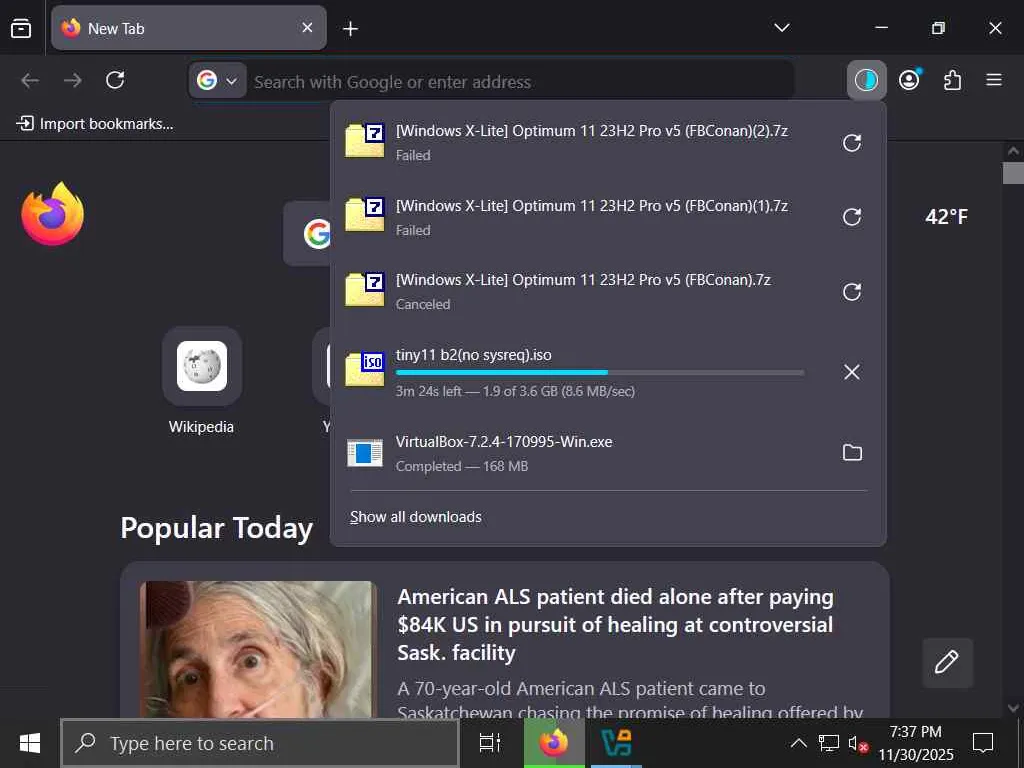1024x768 pixels.
Task: Open the Firefox application menu
Action: [994, 80]
